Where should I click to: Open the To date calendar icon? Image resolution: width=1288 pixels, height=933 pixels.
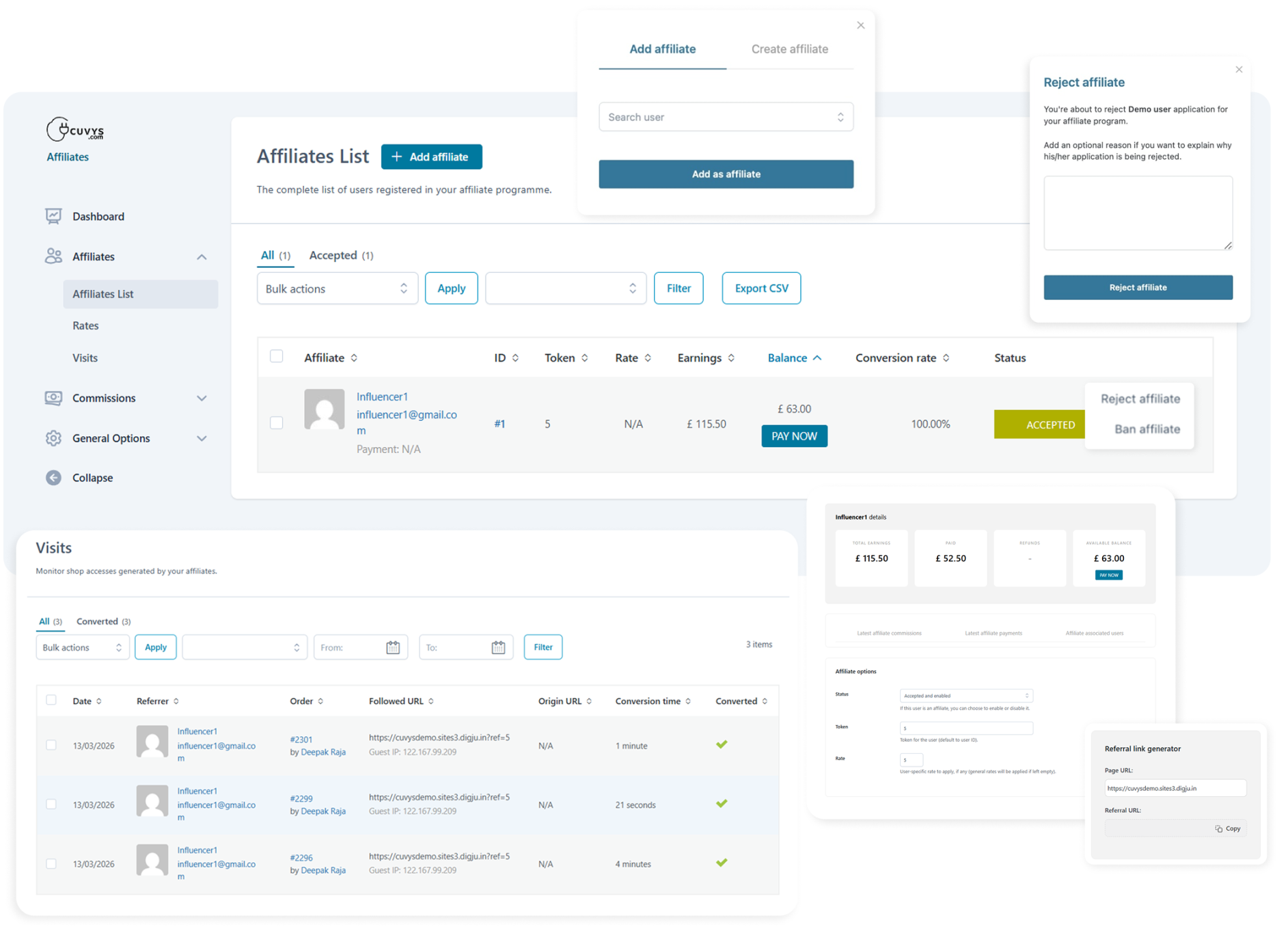(x=498, y=647)
